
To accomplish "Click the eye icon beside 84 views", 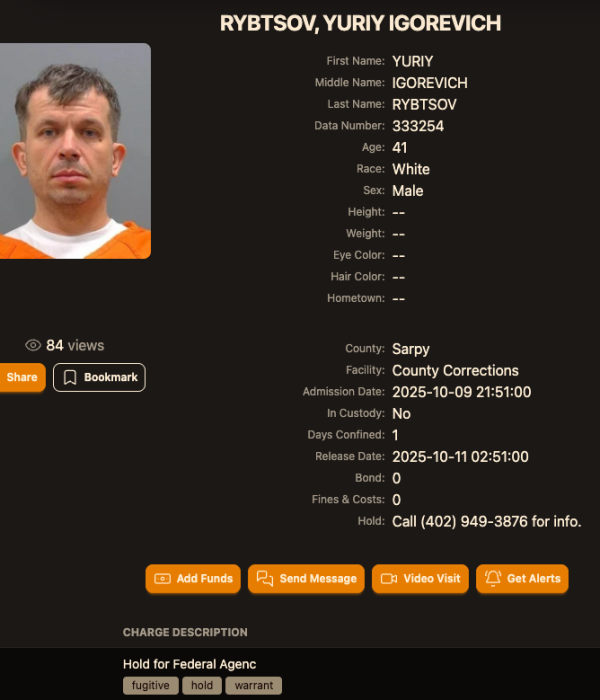I will [x=33, y=345].
